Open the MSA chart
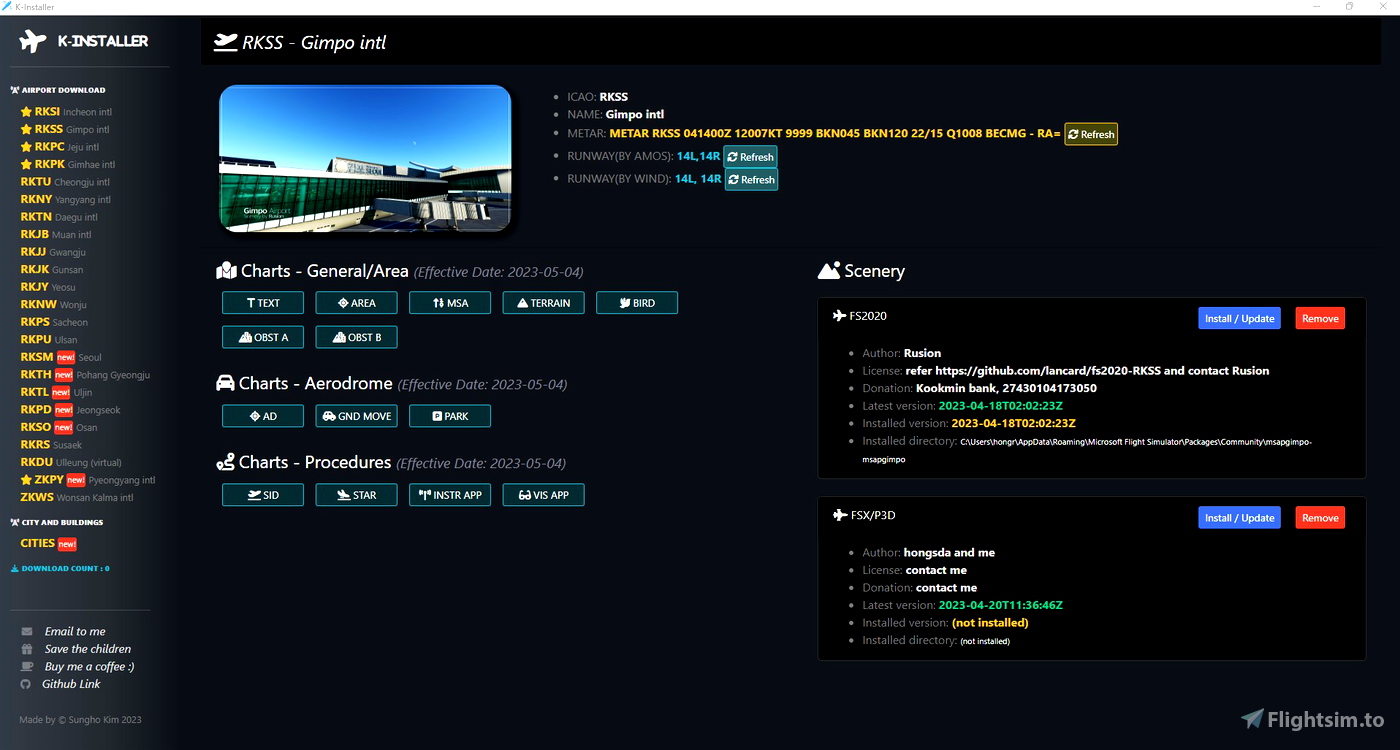 [450, 303]
